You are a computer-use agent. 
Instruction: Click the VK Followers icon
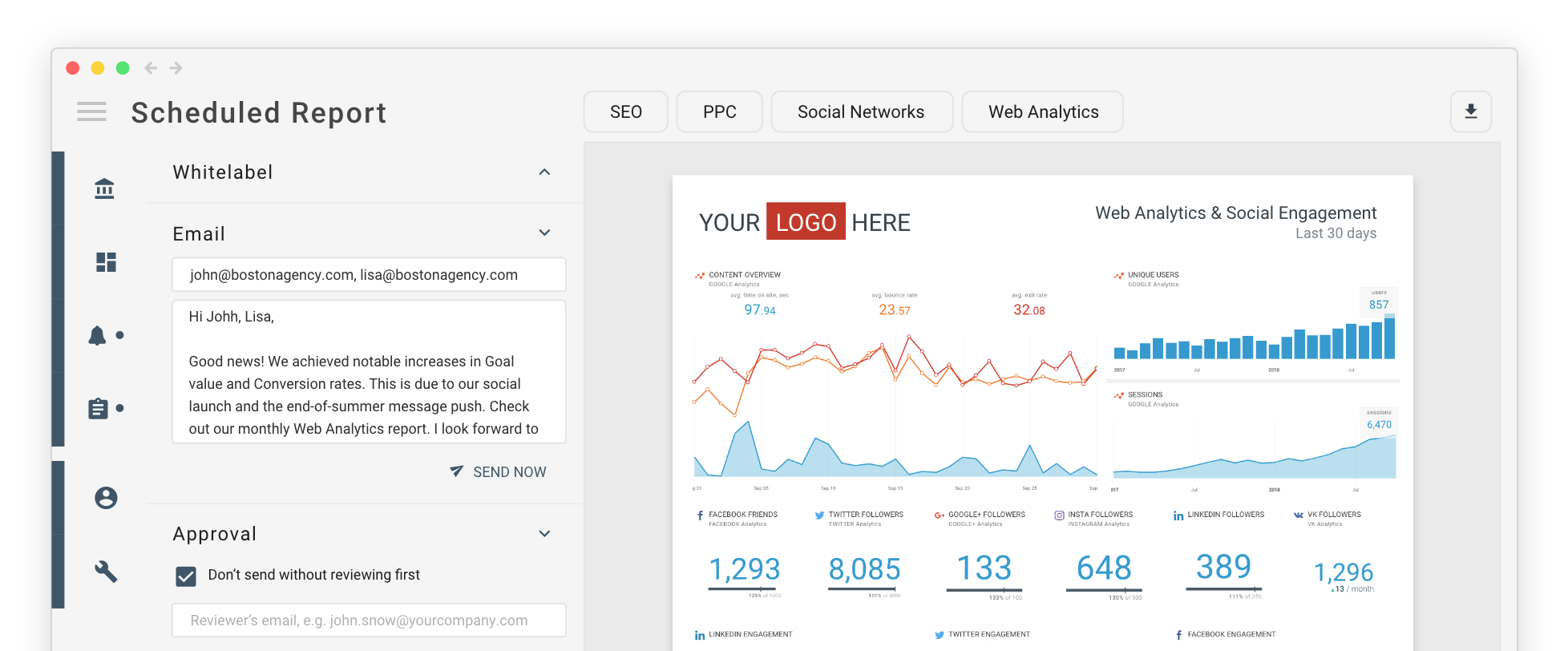click(x=1299, y=516)
